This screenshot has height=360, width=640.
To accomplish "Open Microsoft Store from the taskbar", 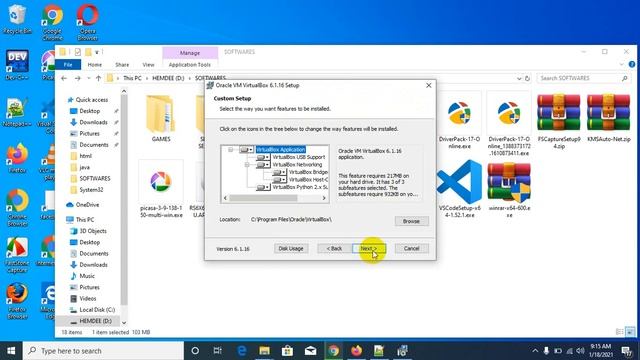I will tap(287, 351).
